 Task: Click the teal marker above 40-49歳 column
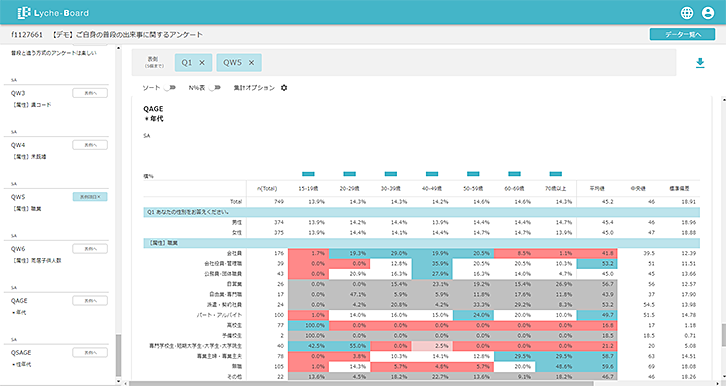(x=432, y=174)
